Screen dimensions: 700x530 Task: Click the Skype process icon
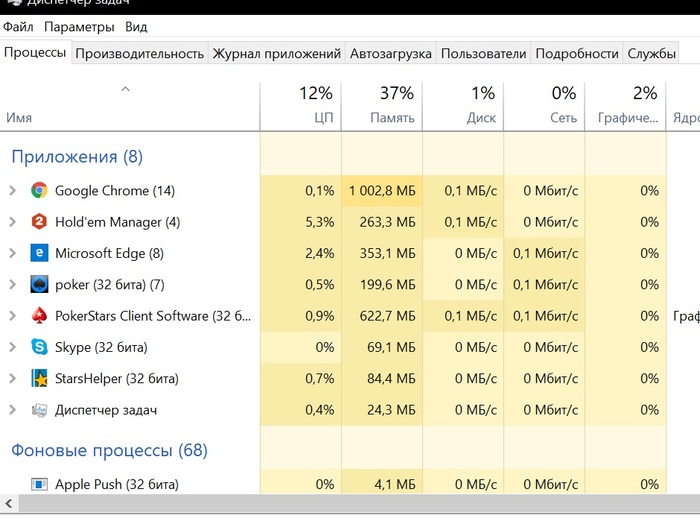[39, 347]
